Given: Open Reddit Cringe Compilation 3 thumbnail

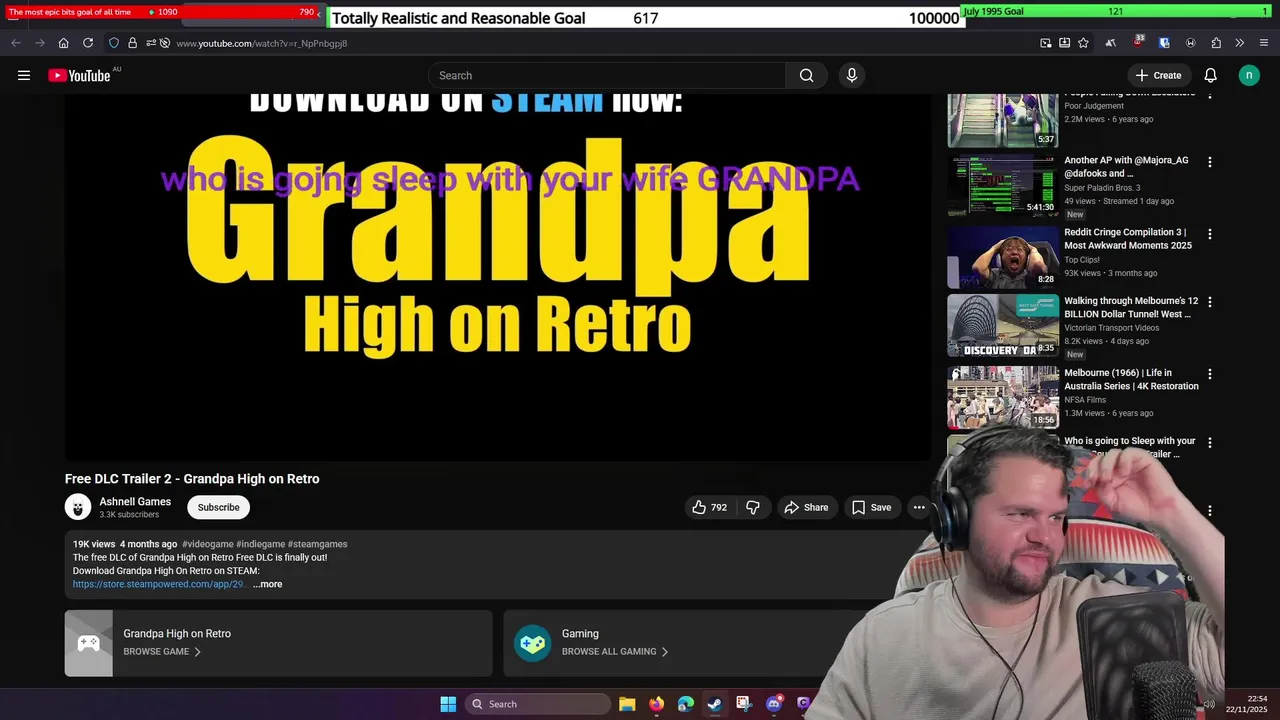Looking at the screenshot, I should (x=1003, y=257).
